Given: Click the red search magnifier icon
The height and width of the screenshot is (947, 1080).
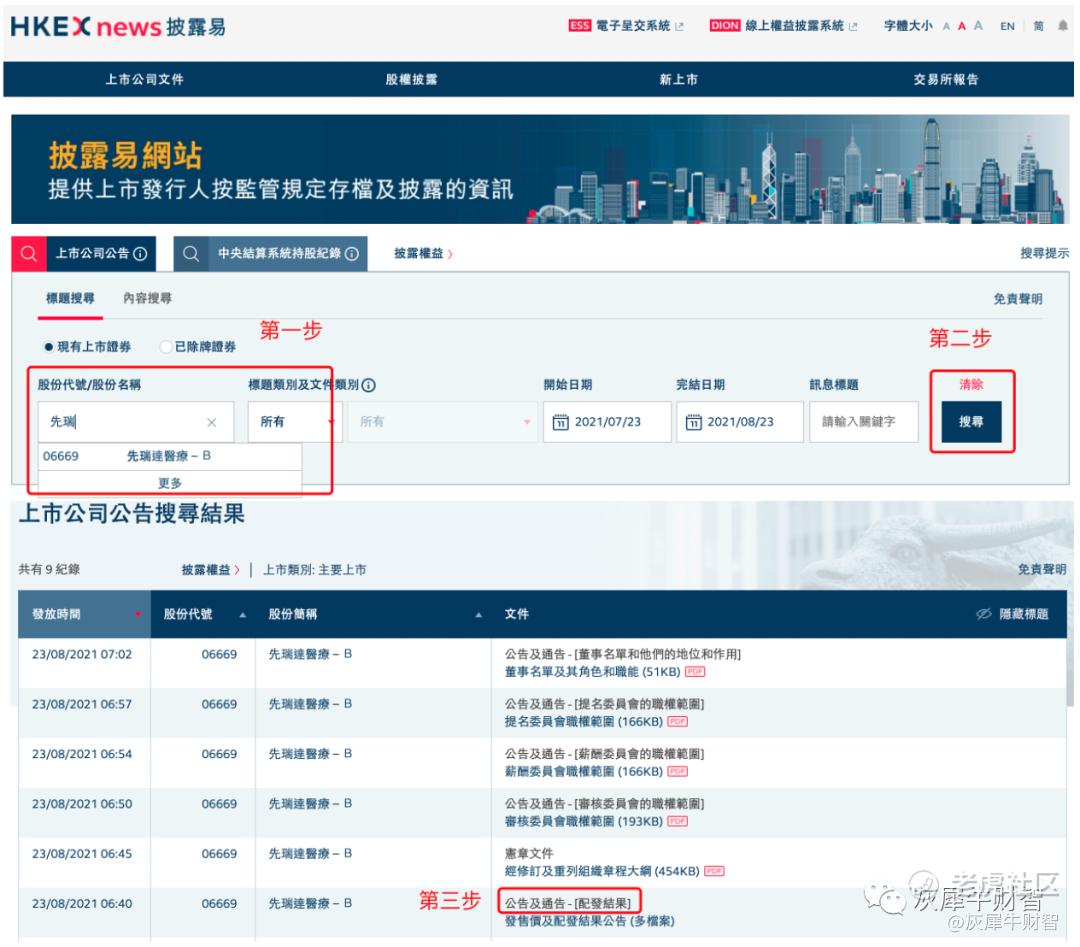Looking at the screenshot, I should coord(29,253).
